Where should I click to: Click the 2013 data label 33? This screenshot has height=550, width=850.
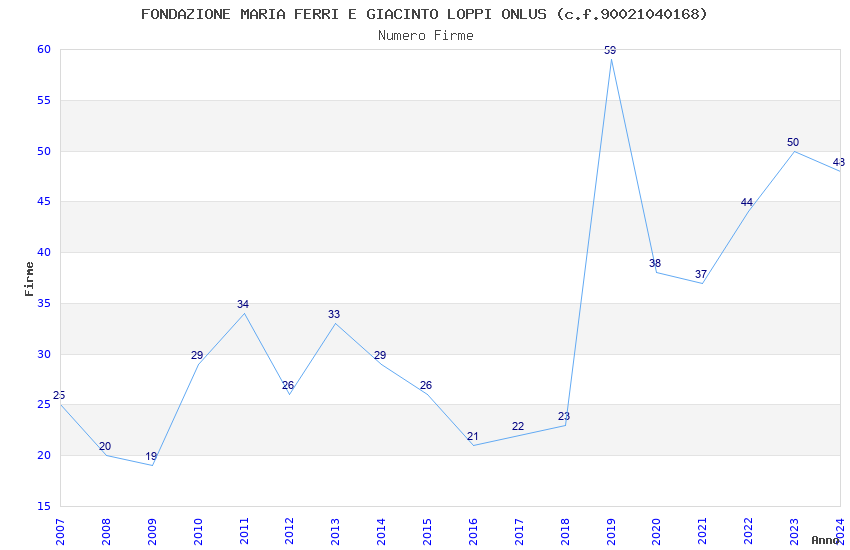tap(334, 314)
